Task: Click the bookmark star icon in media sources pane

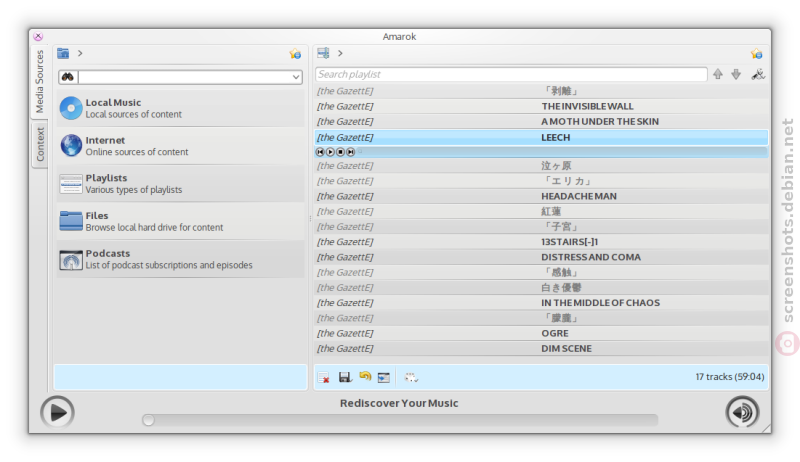Action: tap(295, 54)
